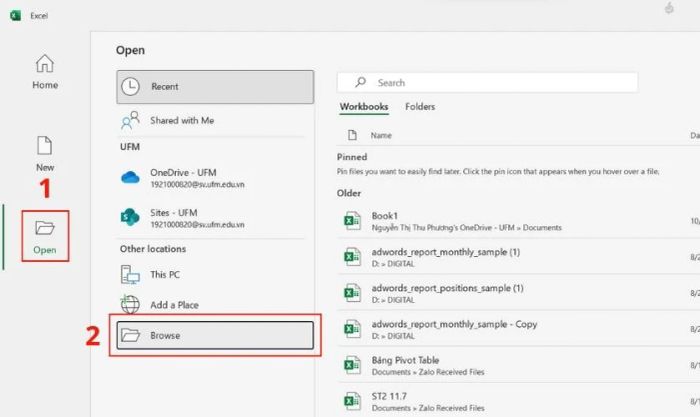This screenshot has height=417, width=700.
Task: Click the Shared with Me people icon
Action: 130,121
